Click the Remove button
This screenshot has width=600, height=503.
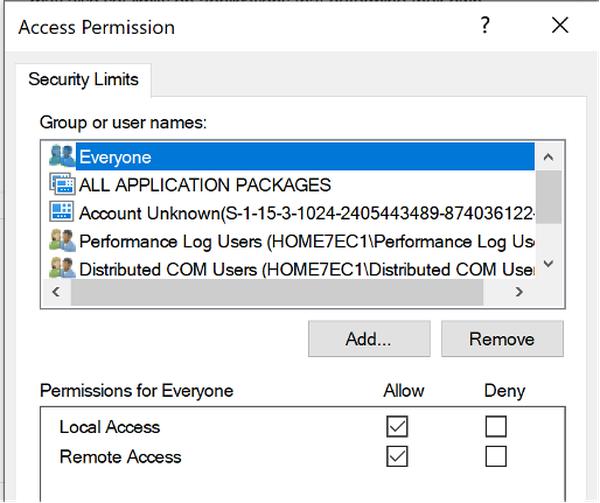click(x=502, y=339)
